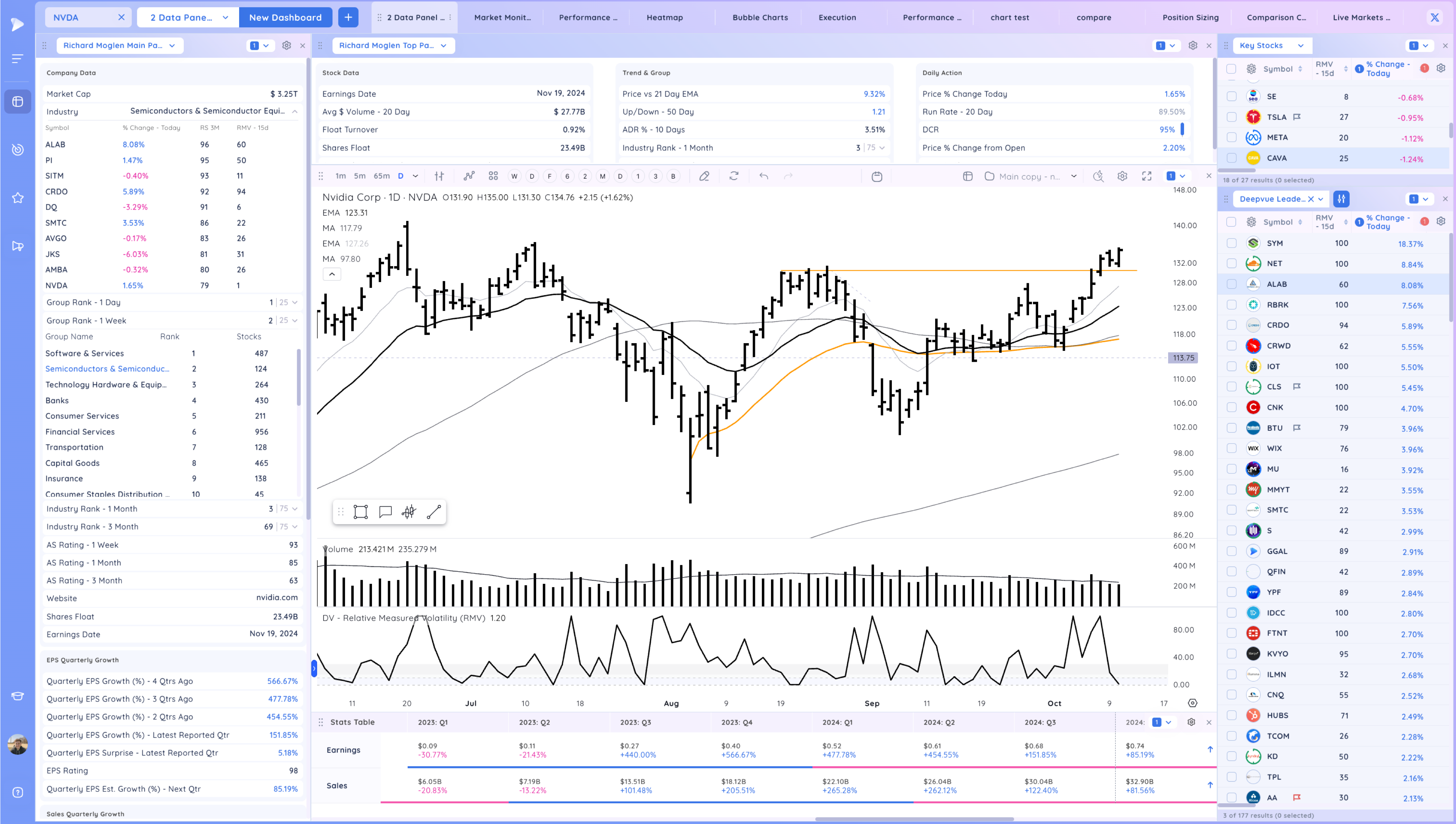1456x824 pixels.
Task: Open the Bubble Charts tab
Action: pyautogui.click(x=760, y=17)
